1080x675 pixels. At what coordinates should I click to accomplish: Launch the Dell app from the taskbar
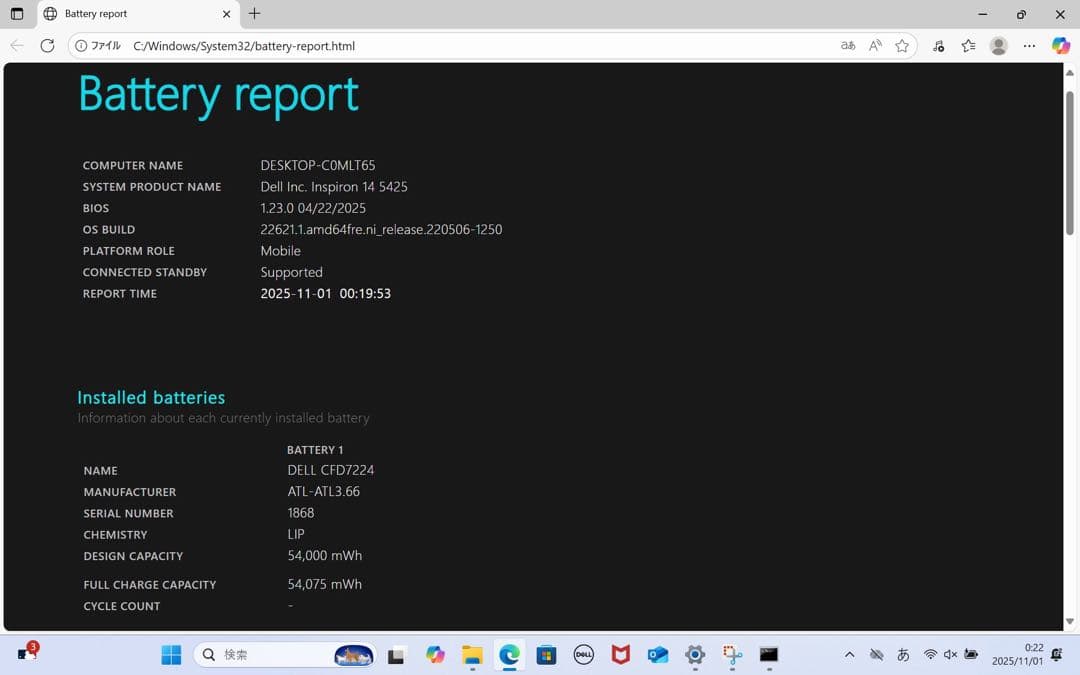coord(583,655)
